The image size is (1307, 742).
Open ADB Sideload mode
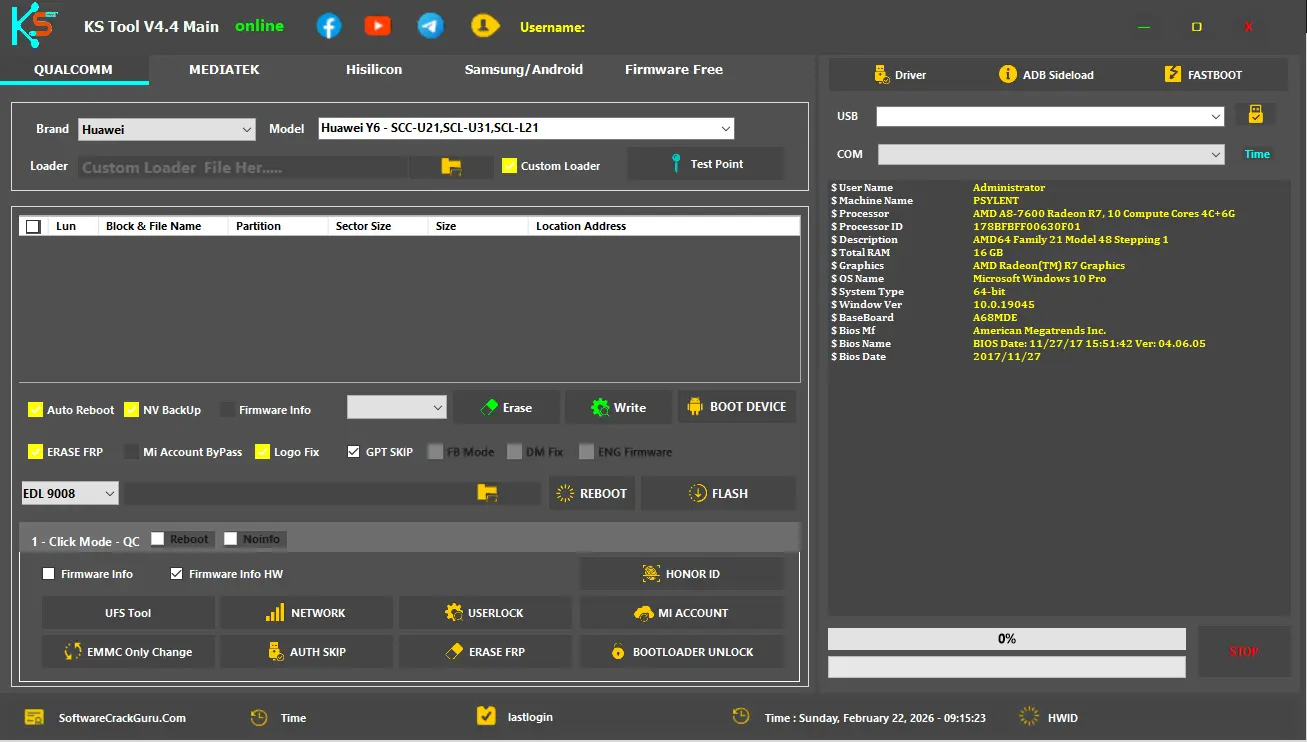[x=1046, y=75]
